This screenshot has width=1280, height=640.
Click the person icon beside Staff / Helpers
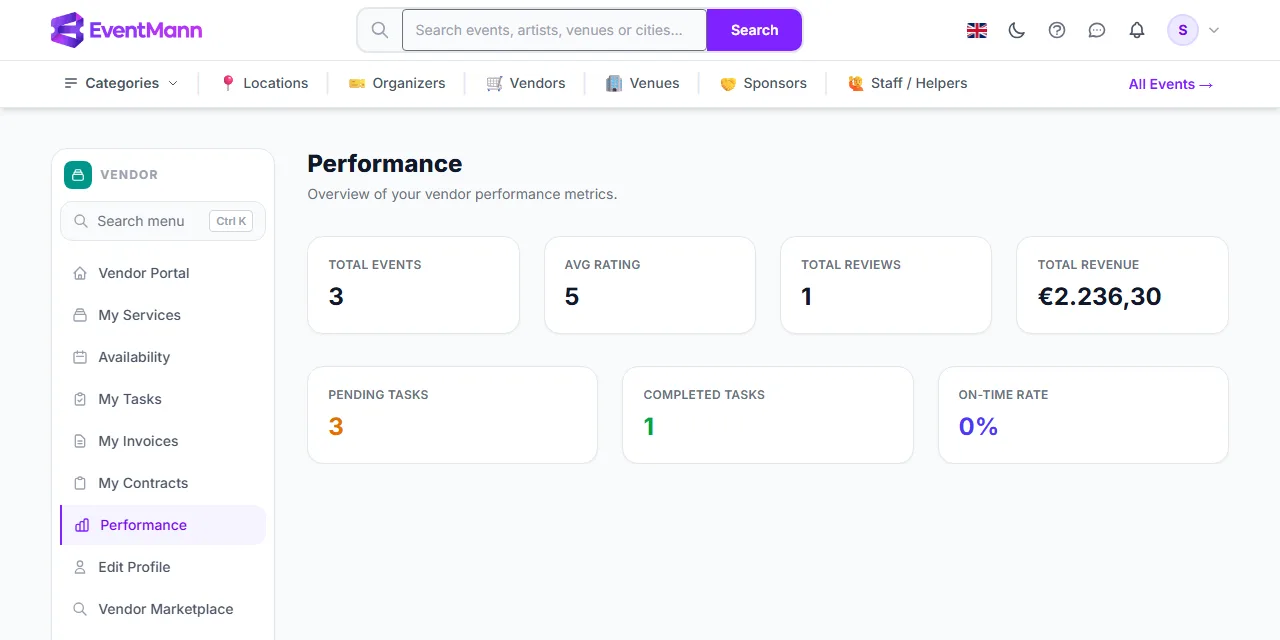[855, 83]
